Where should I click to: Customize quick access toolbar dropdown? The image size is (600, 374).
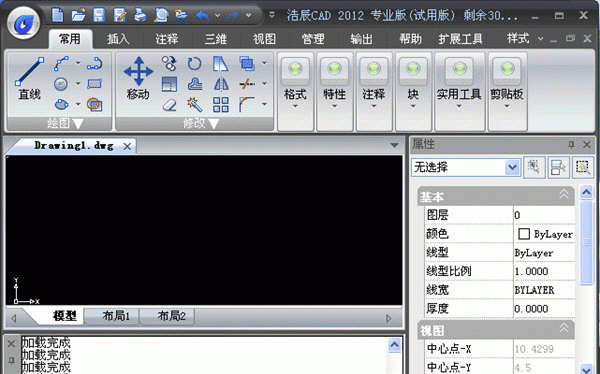[272, 15]
